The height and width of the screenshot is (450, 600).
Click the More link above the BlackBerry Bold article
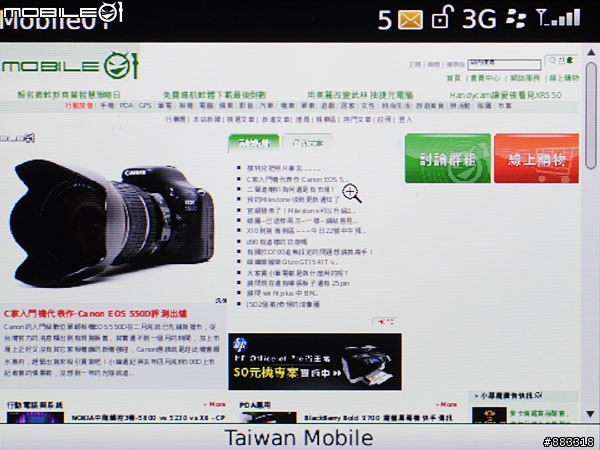click(x=446, y=404)
